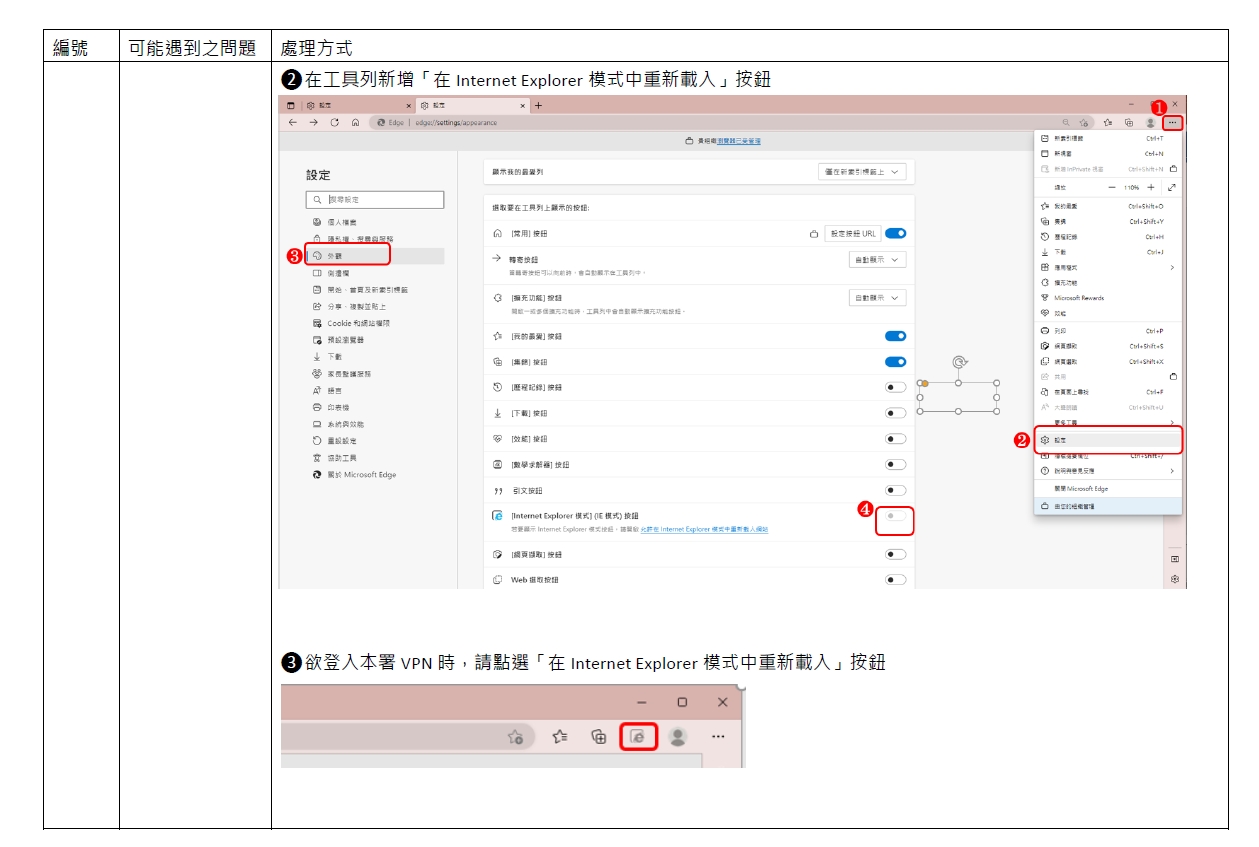Toggle the [下載] Downloads button switch
The image size is (1259, 847).
(895, 413)
